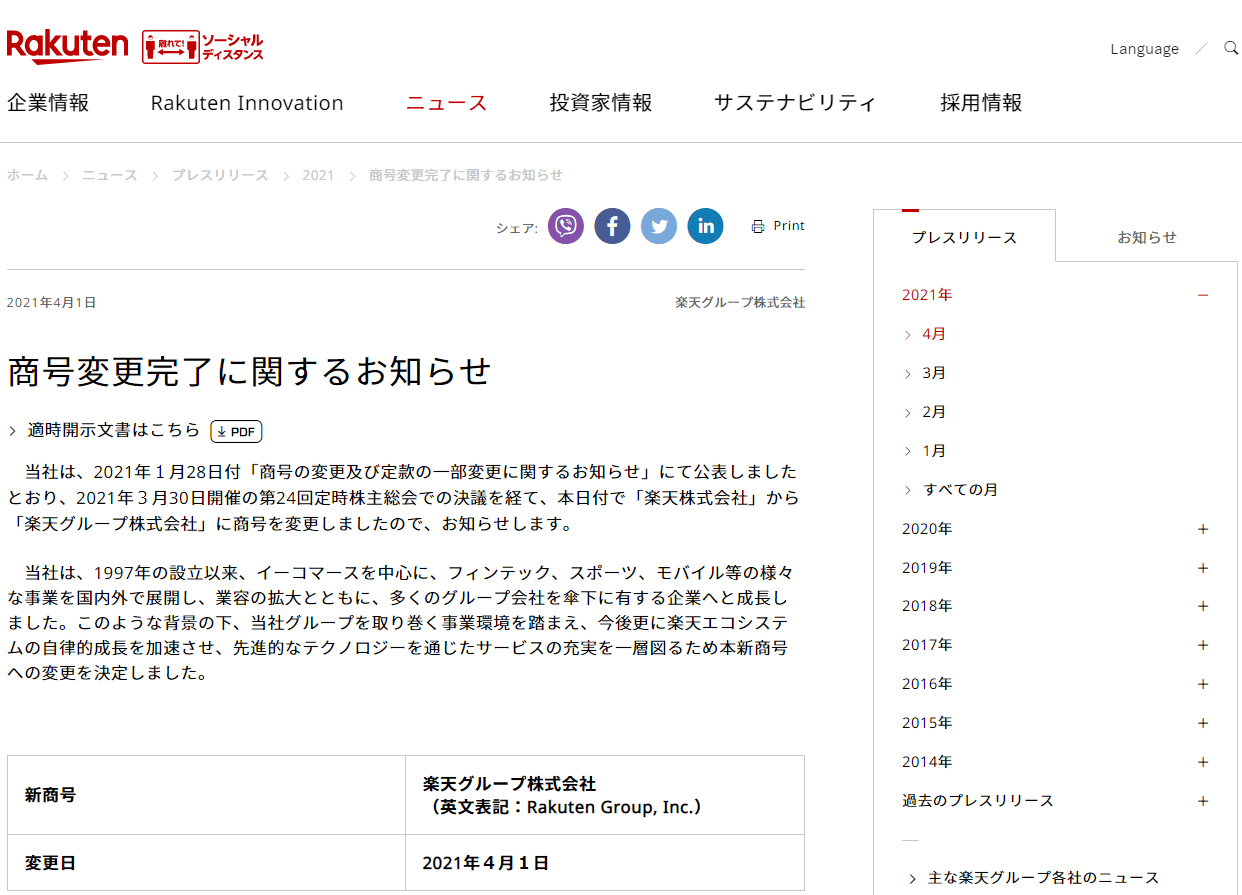Open the search magnifier icon
The height and width of the screenshot is (895, 1242).
click(1231, 48)
